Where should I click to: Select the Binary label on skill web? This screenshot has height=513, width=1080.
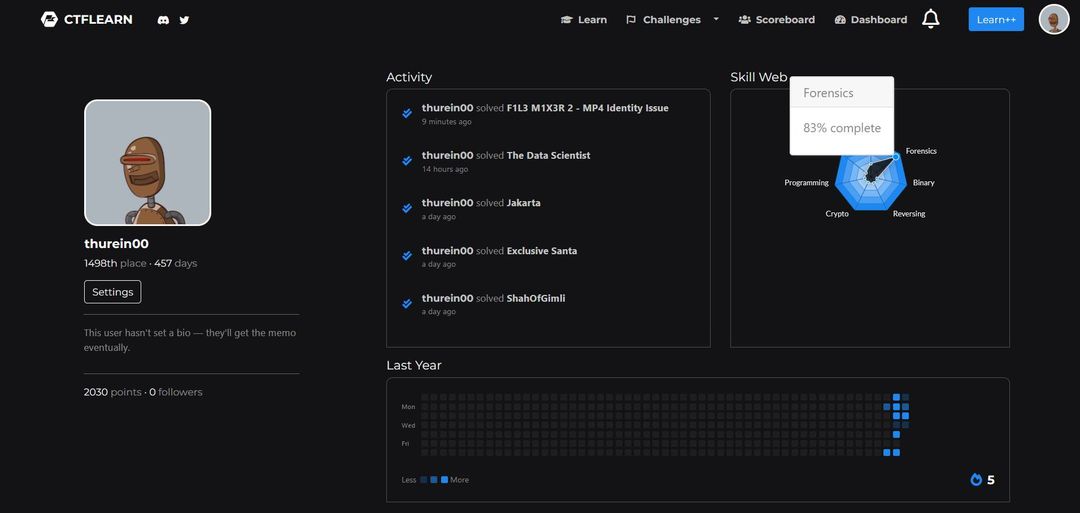[x=924, y=182]
